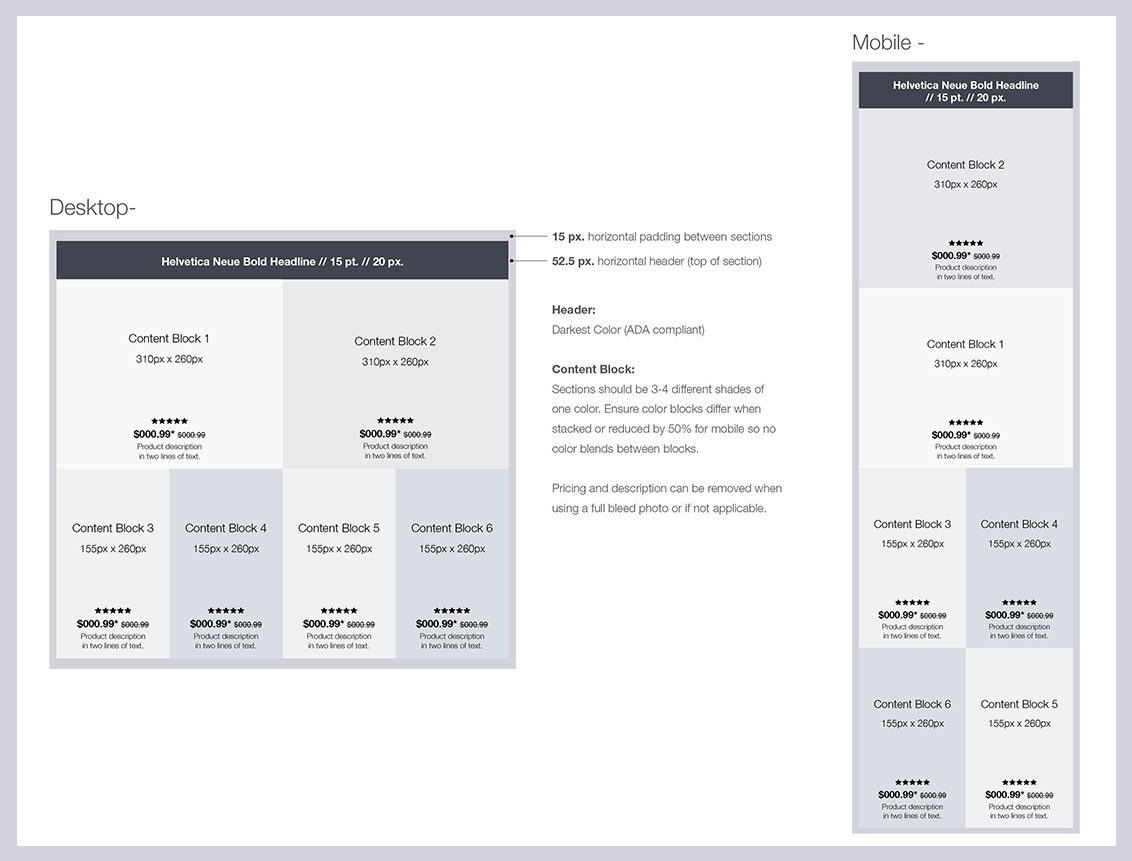Image resolution: width=1132 pixels, height=861 pixels.
Task: Click the desktop Helvetica Neue Bold Headline banner
Action: (282, 261)
